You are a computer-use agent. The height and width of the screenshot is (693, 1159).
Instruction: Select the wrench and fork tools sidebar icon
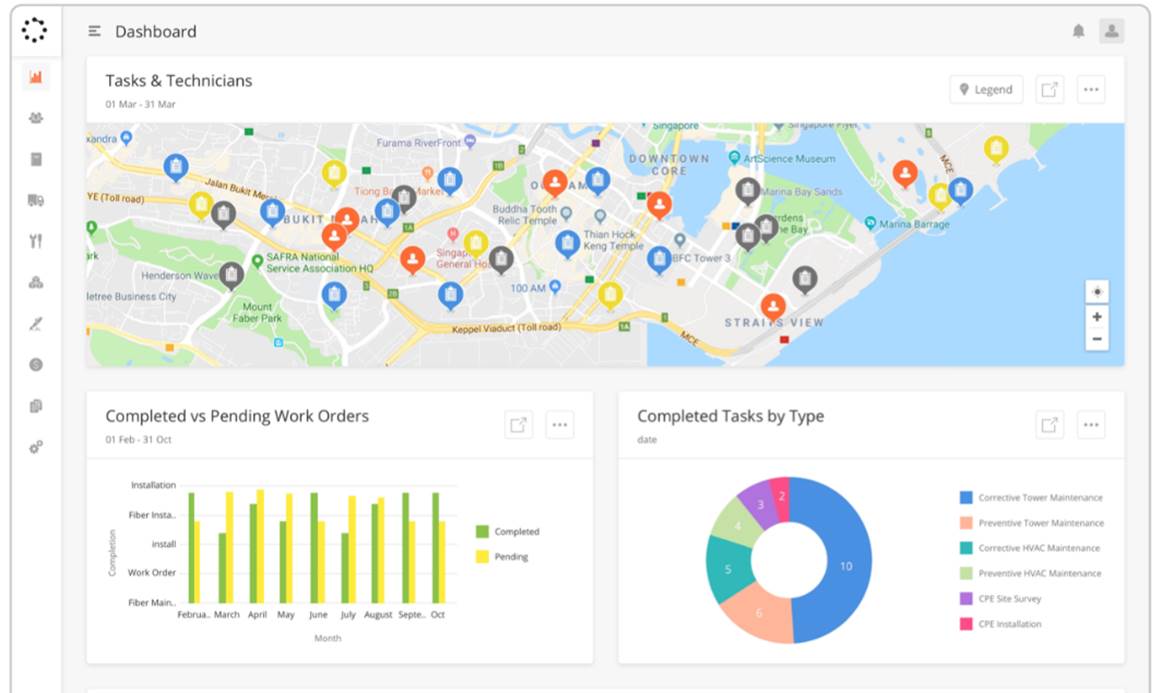click(x=36, y=241)
